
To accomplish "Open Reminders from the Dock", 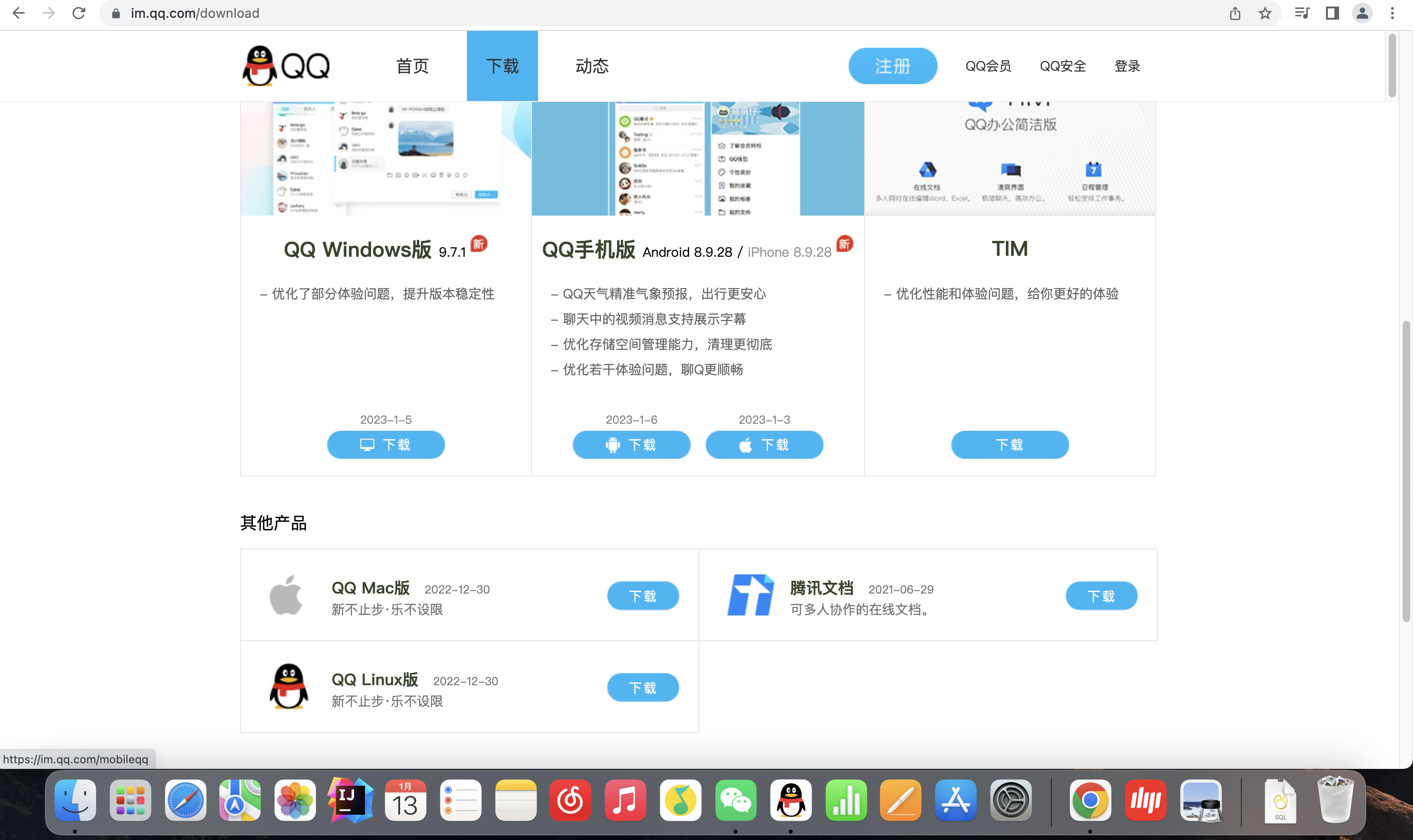I will (460, 800).
